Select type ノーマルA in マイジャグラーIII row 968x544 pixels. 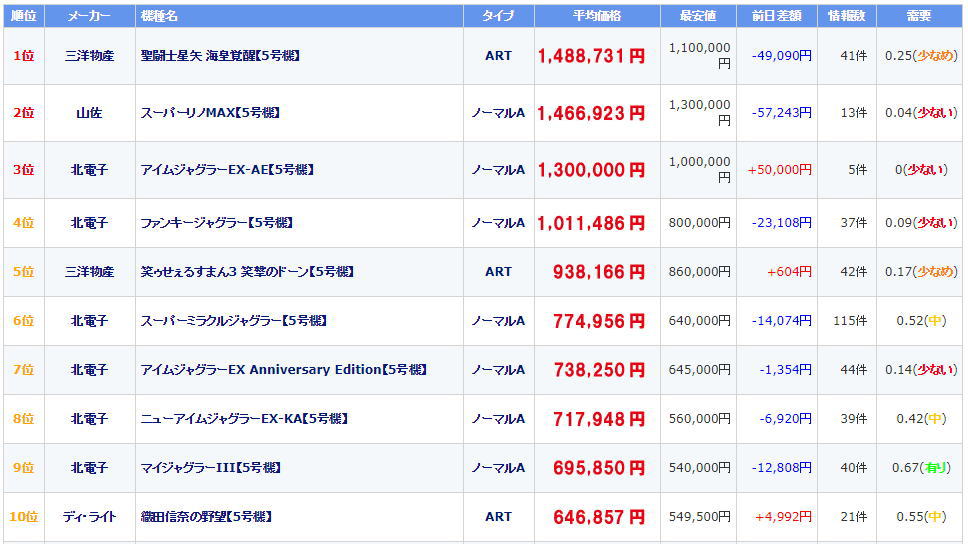[498, 467]
